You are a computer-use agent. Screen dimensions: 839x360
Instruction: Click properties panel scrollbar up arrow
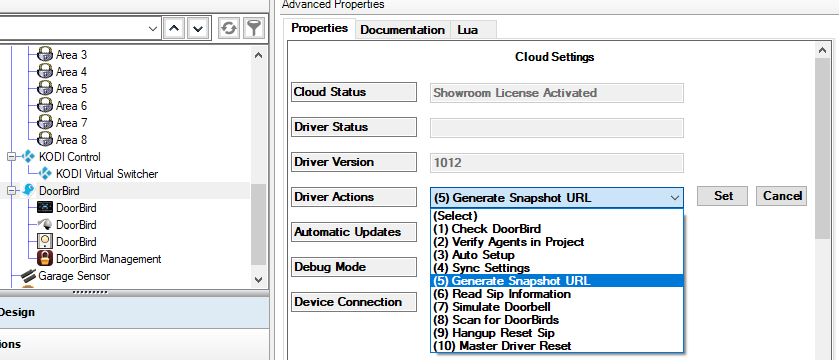822,50
